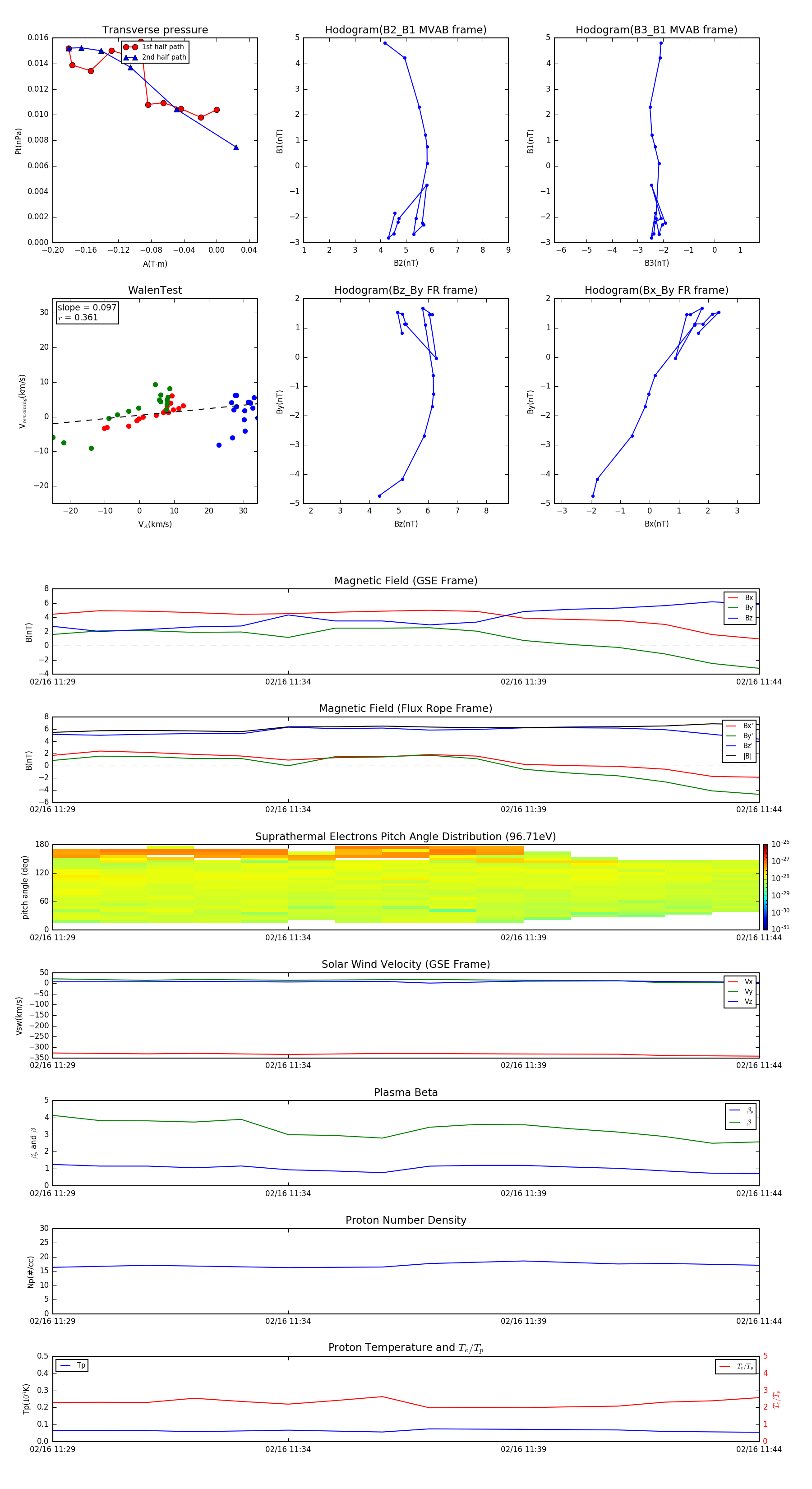Click Suprathermal Electrons Pitch Angle Distribution title
Screen dimensions: 812x1489
click(406, 837)
